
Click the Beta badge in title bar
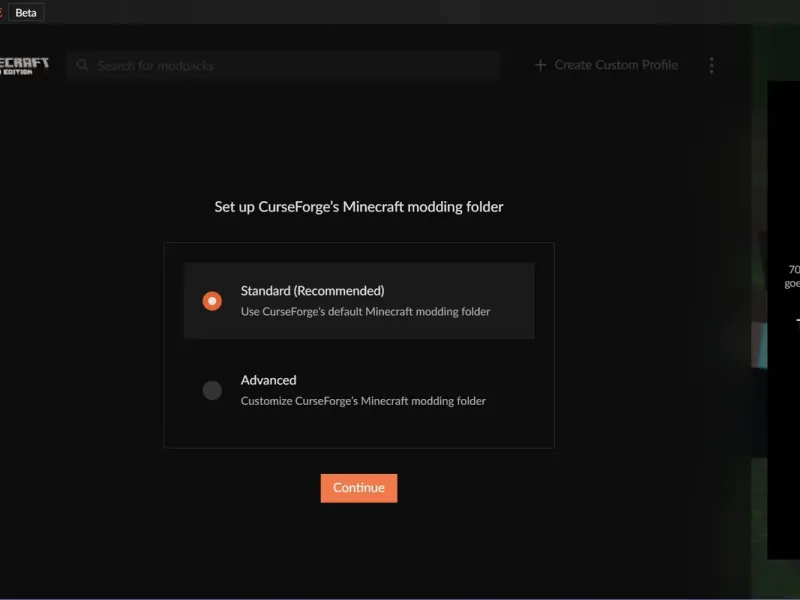pyautogui.click(x=26, y=12)
